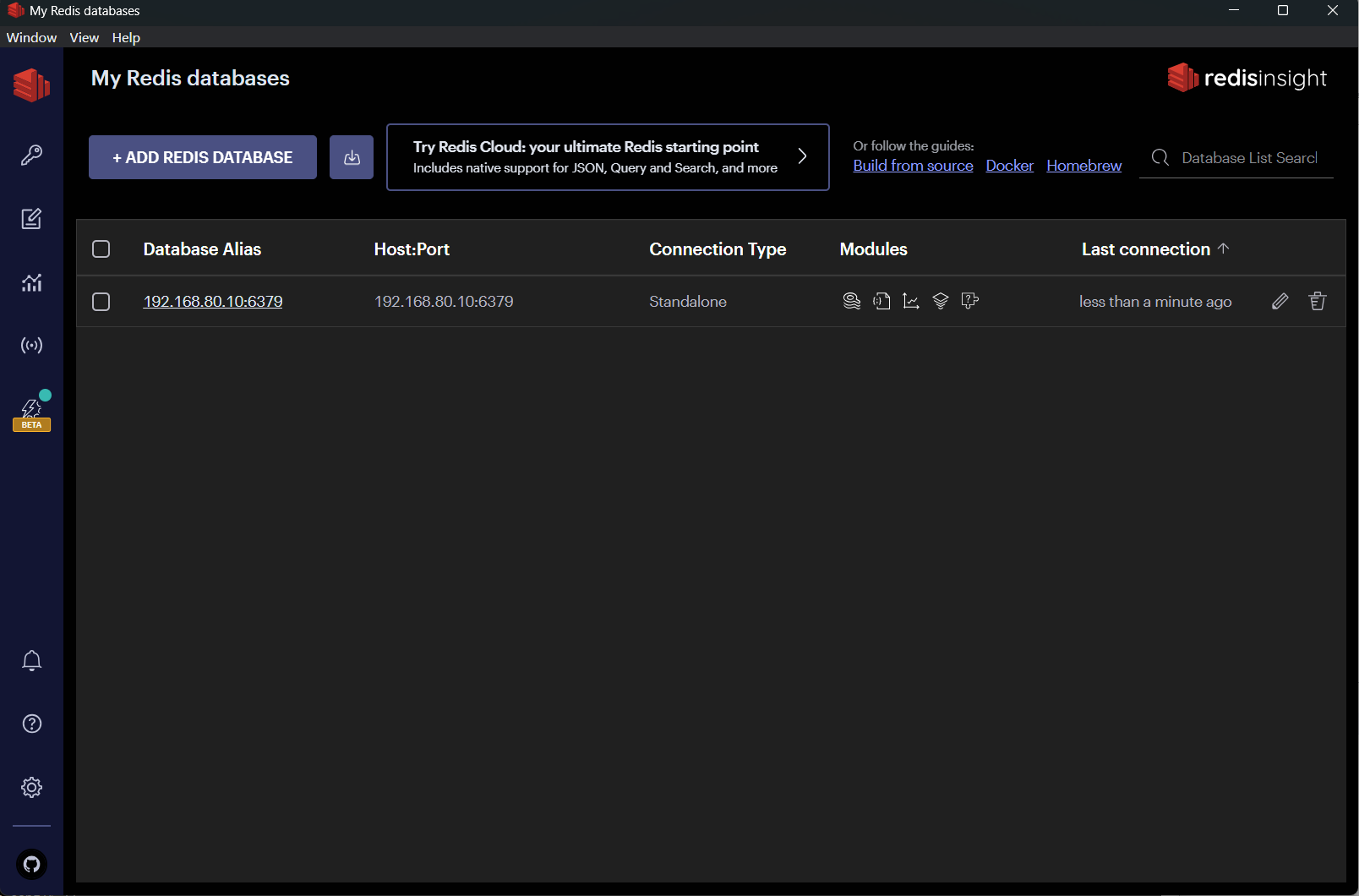
Task: Open the Homebrew guide link
Action: pyautogui.click(x=1084, y=166)
